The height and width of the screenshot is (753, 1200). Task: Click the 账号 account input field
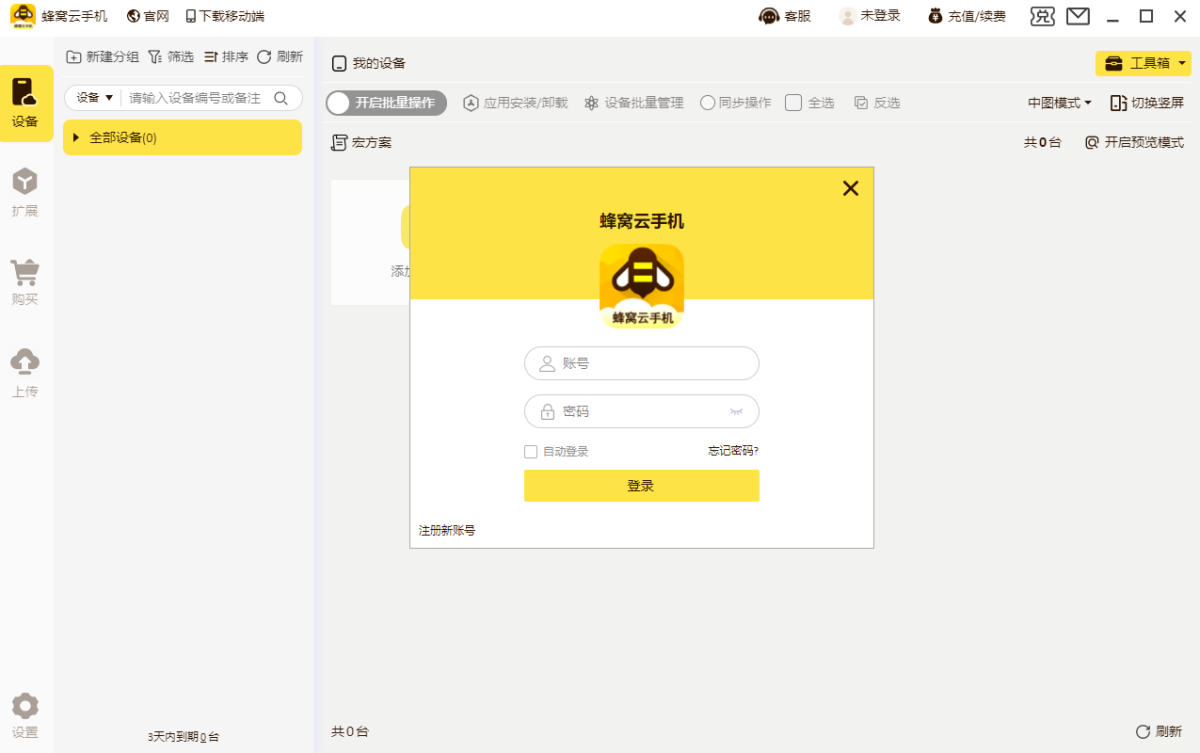pos(641,363)
